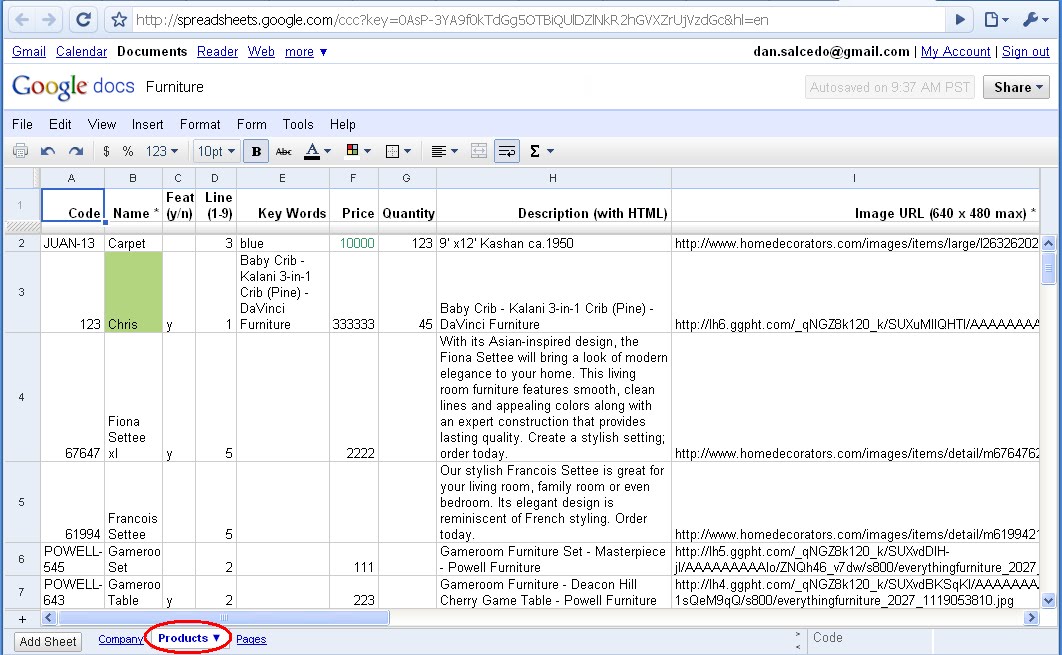Open the borders icon dropdown

pyautogui.click(x=398, y=151)
